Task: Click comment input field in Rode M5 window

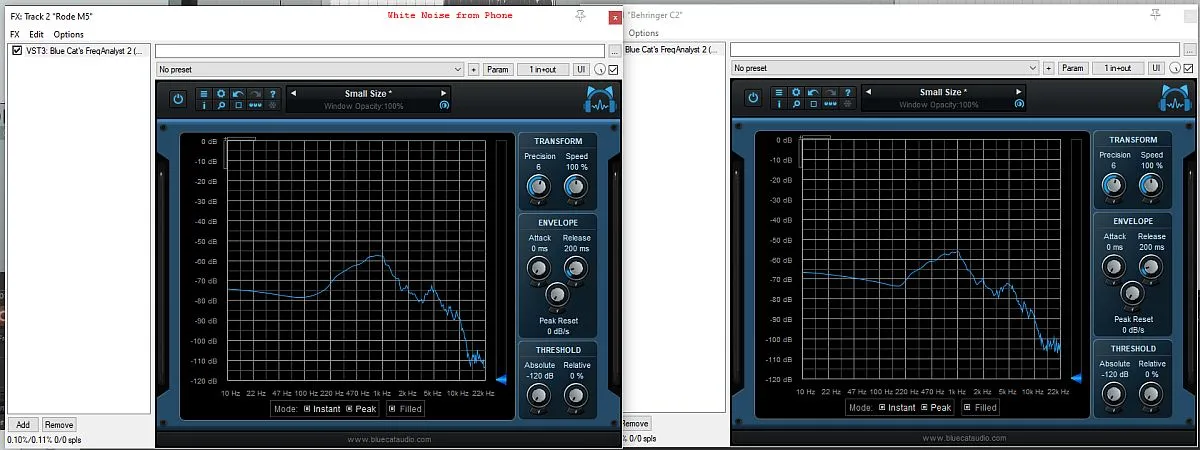Action: pos(380,50)
